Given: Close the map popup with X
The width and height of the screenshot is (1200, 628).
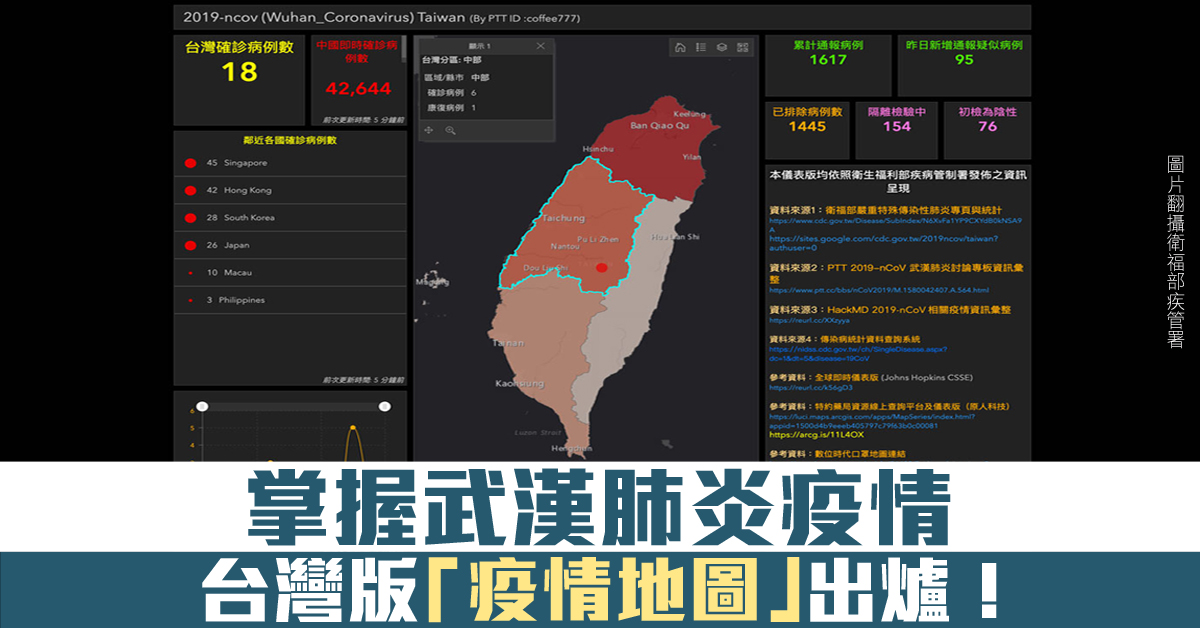Looking at the screenshot, I should click(541, 46).
